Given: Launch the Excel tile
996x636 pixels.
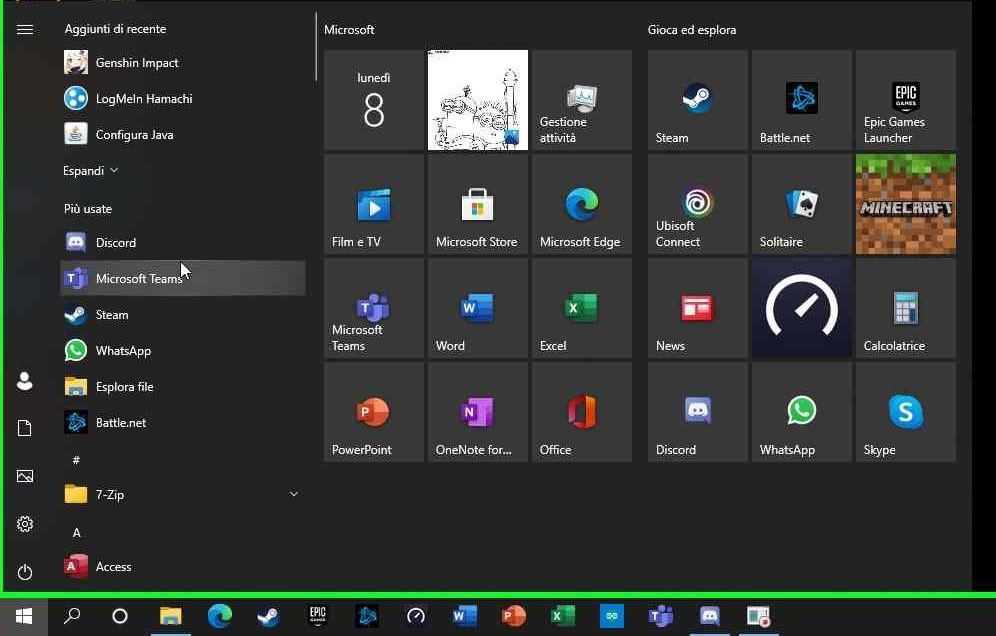Looking at the screenshot, I should pyautogui.click(x=582, y=308).
